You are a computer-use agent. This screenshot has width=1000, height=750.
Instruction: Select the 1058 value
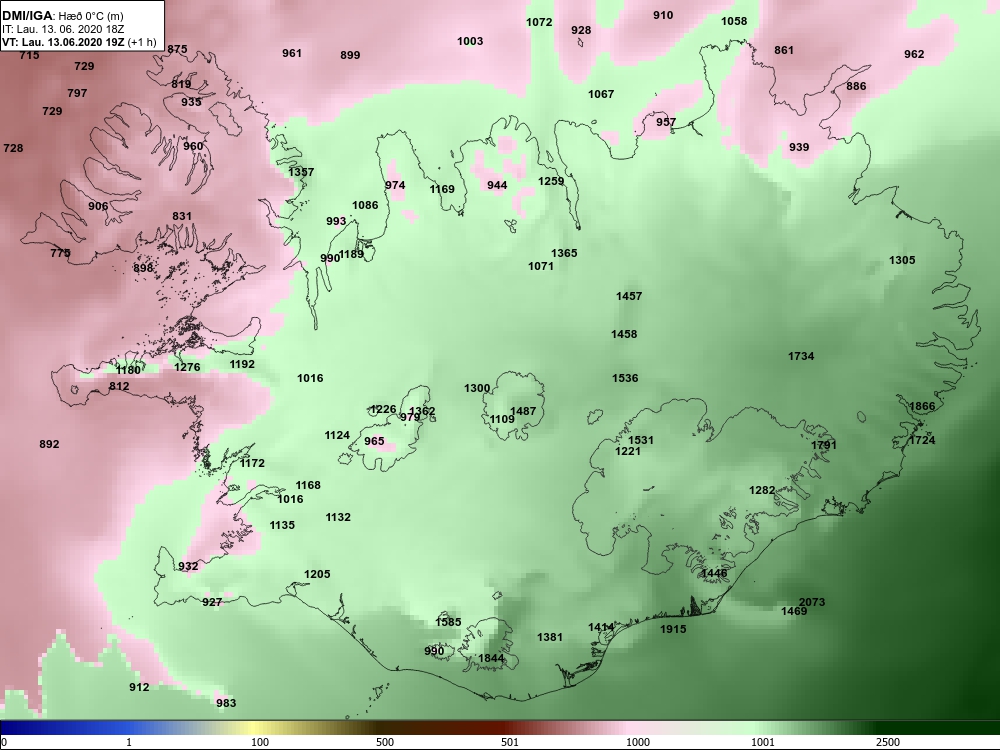pos(734,21)
